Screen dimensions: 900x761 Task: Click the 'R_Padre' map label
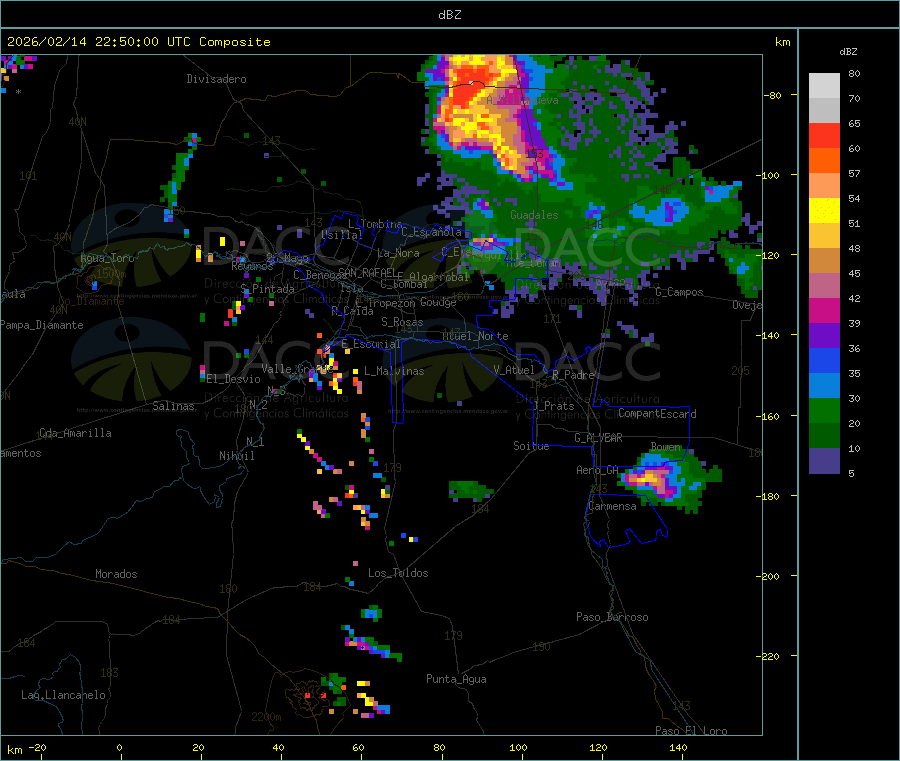(573, 375)
